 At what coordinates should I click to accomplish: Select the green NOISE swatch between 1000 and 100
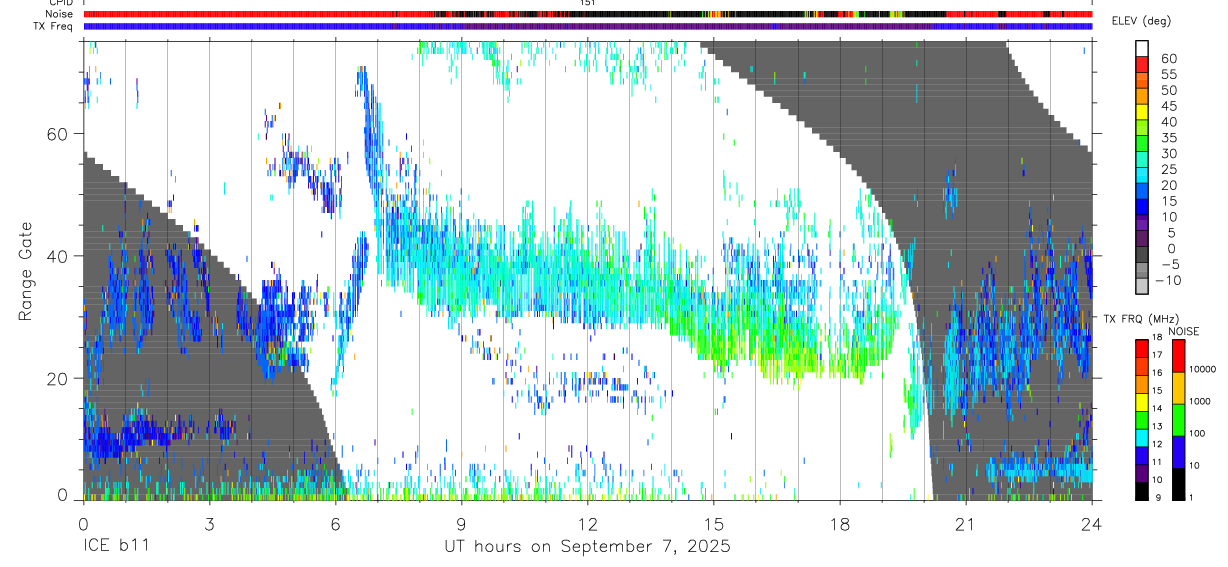tap(1179, 419)
